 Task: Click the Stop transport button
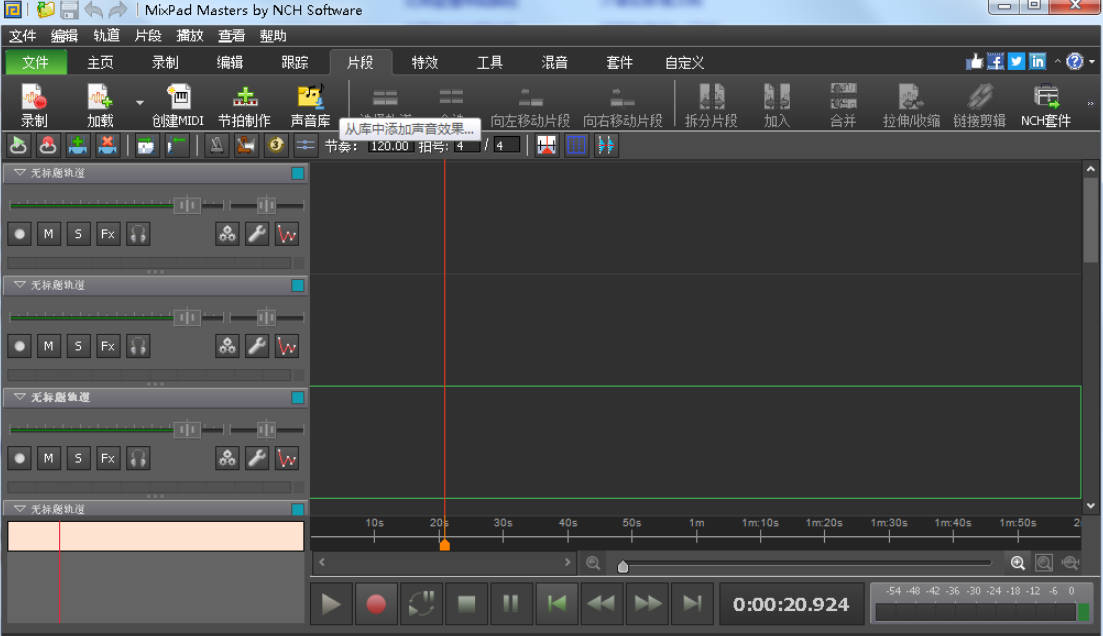click(466, 604)
